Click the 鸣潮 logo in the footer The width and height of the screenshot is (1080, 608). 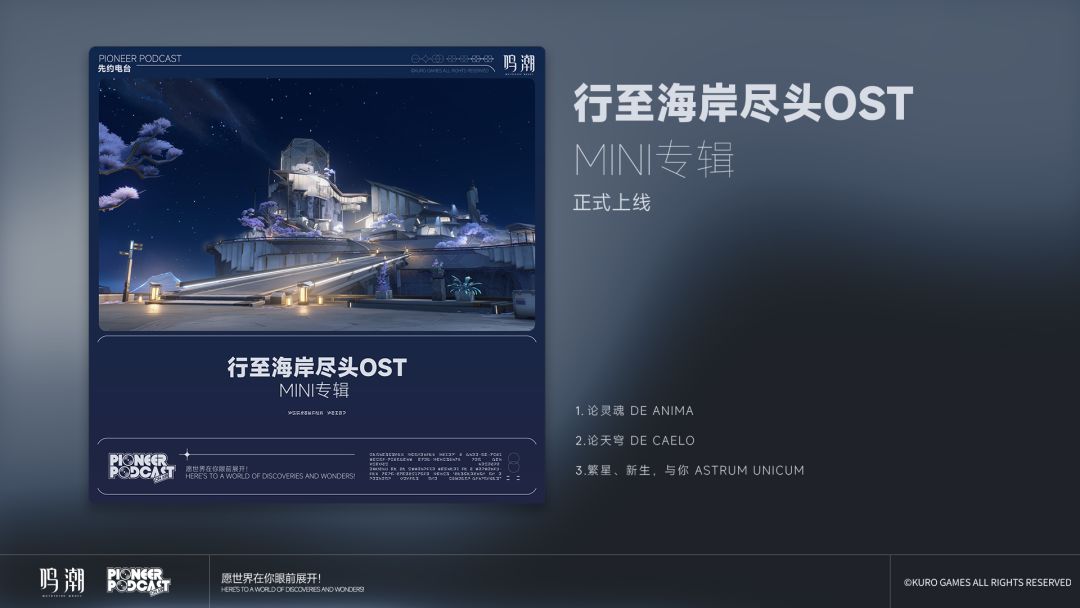(62, 582)
